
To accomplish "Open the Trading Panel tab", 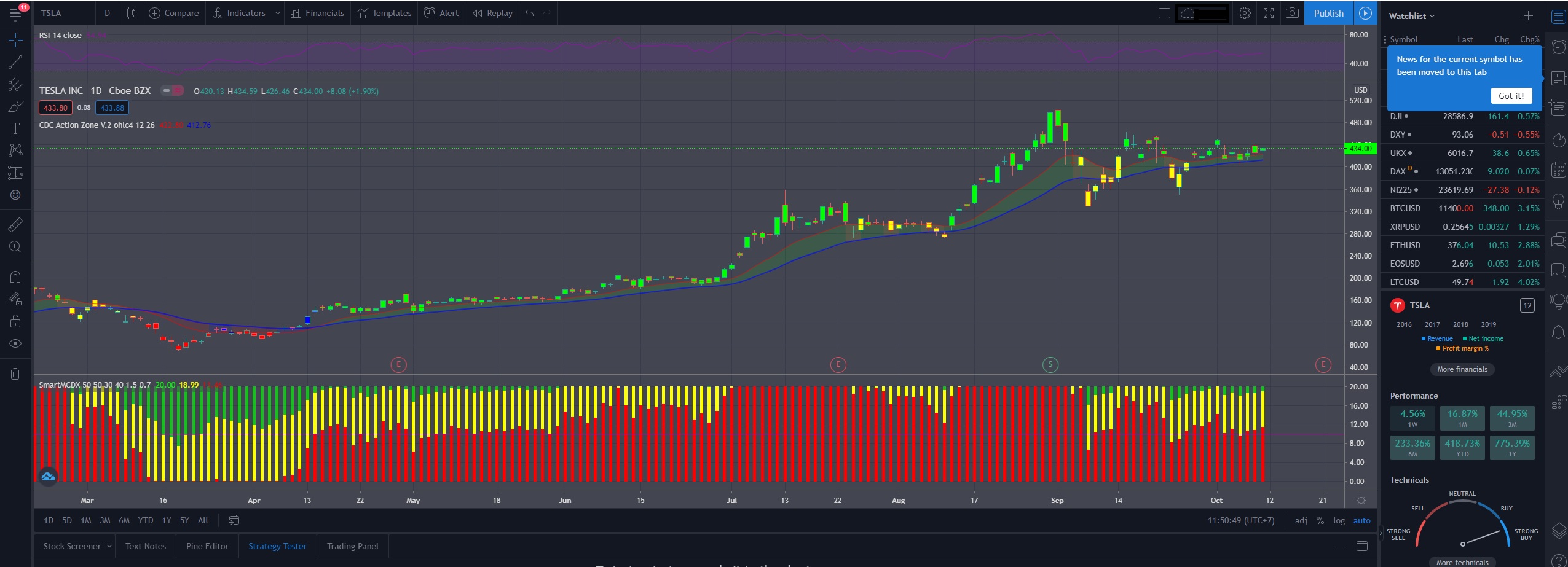I will 353,546.
